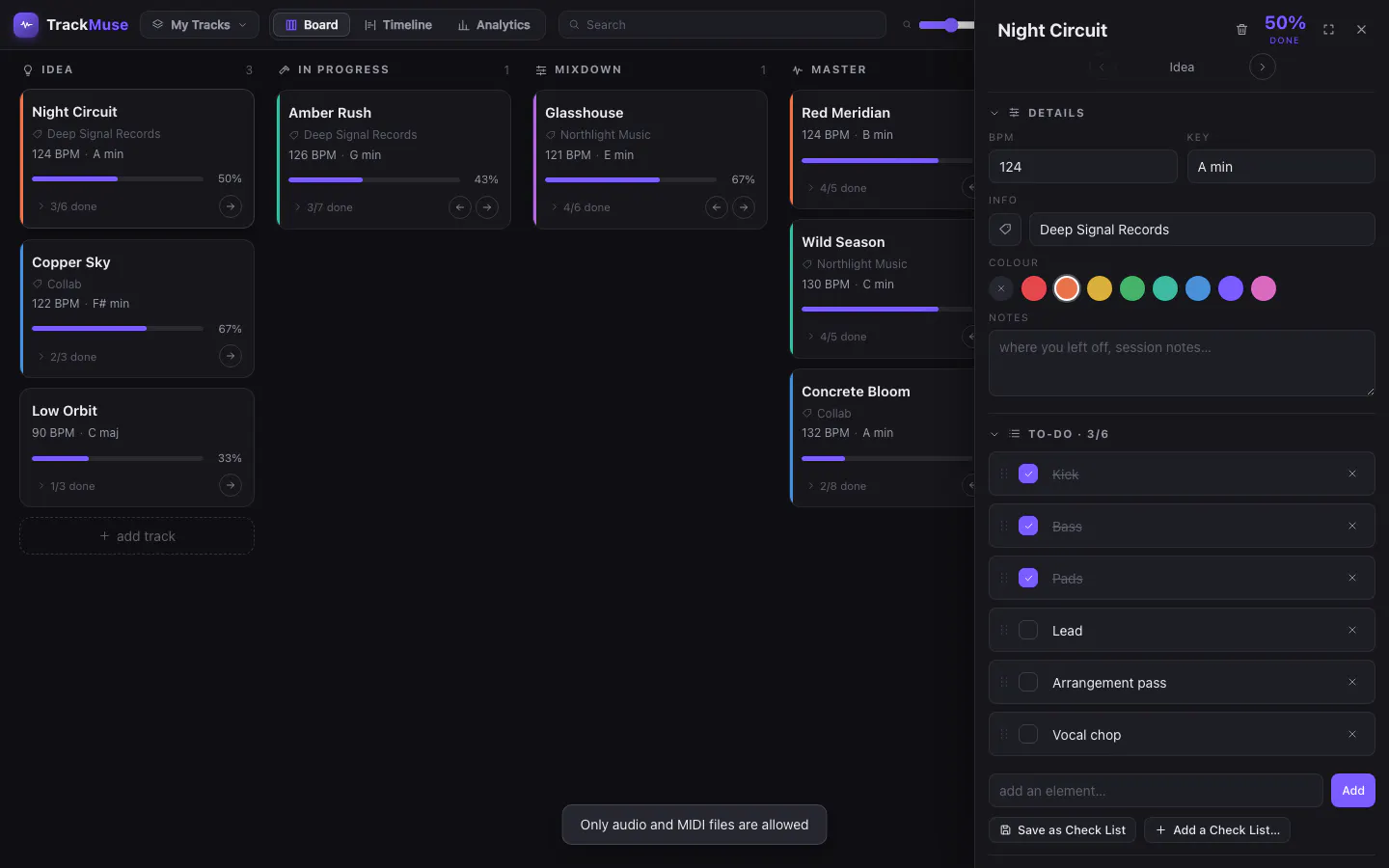The height and width of the screenshot is (868, 1389).
Task: Collapse the To-Do section
Action: [994, 434]
